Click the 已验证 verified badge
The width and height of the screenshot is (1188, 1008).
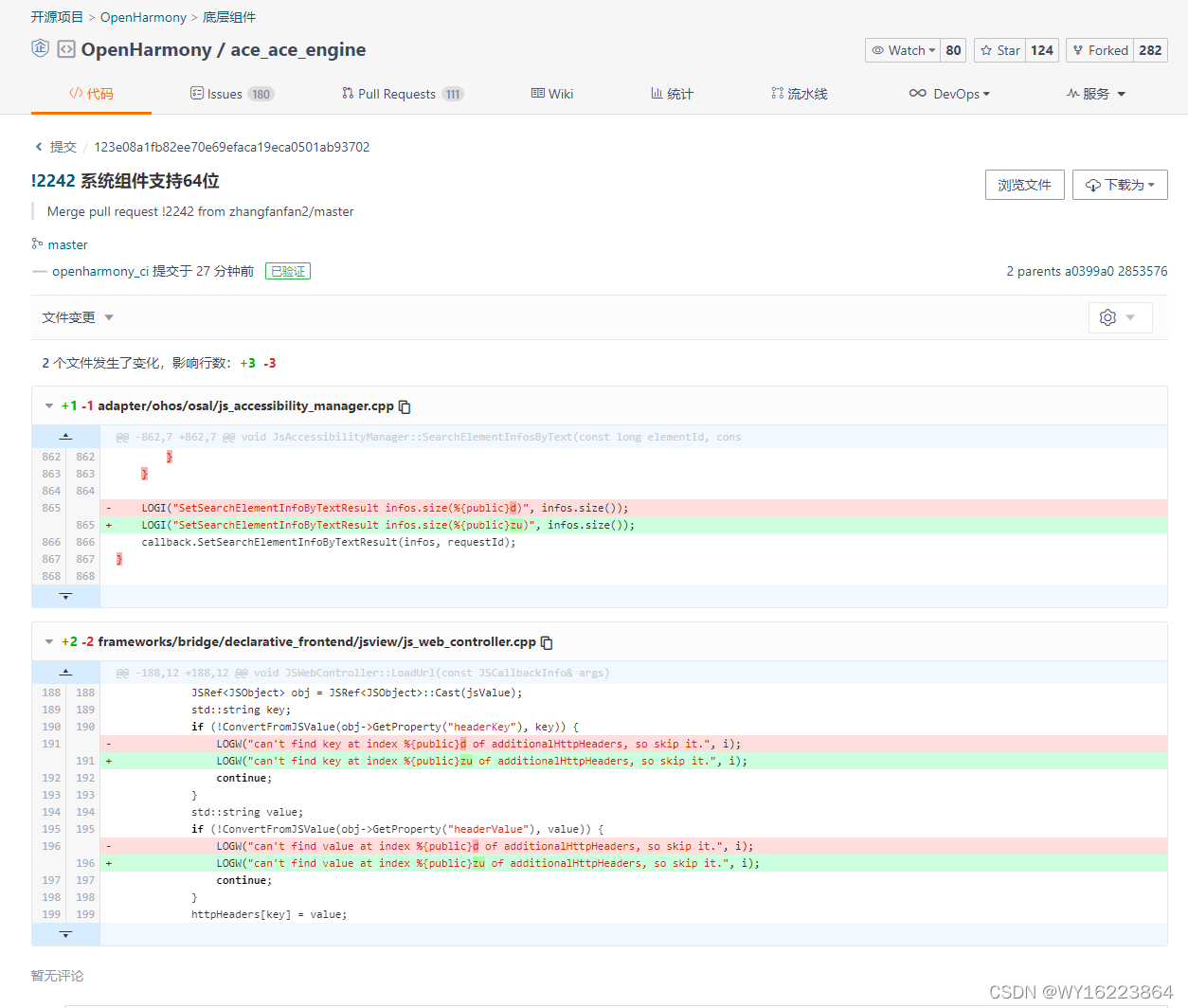coord(288,271)
